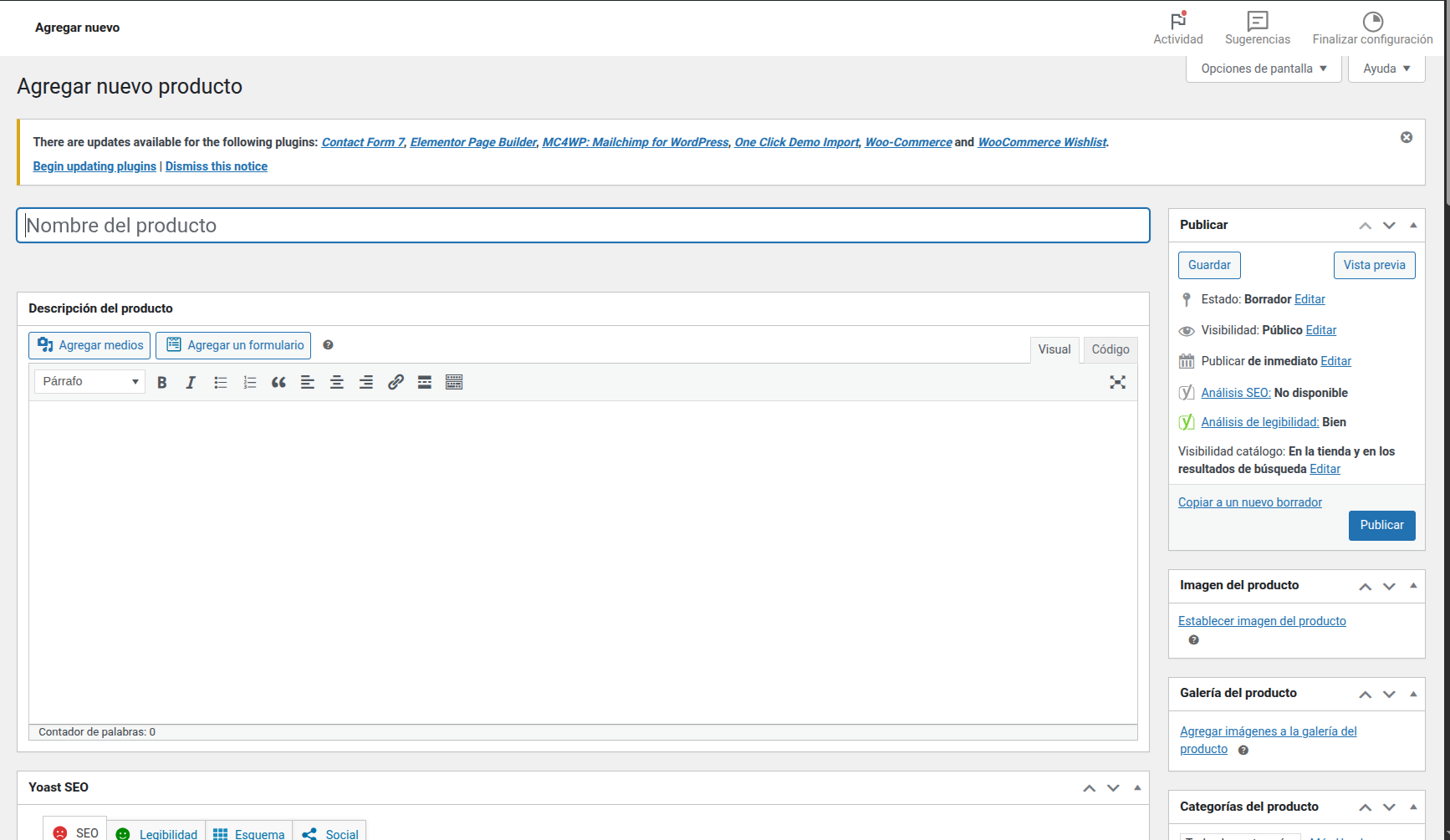Click Agregar medios button
This screenshot has width=1450, height=840.
[x=90, y=345]
